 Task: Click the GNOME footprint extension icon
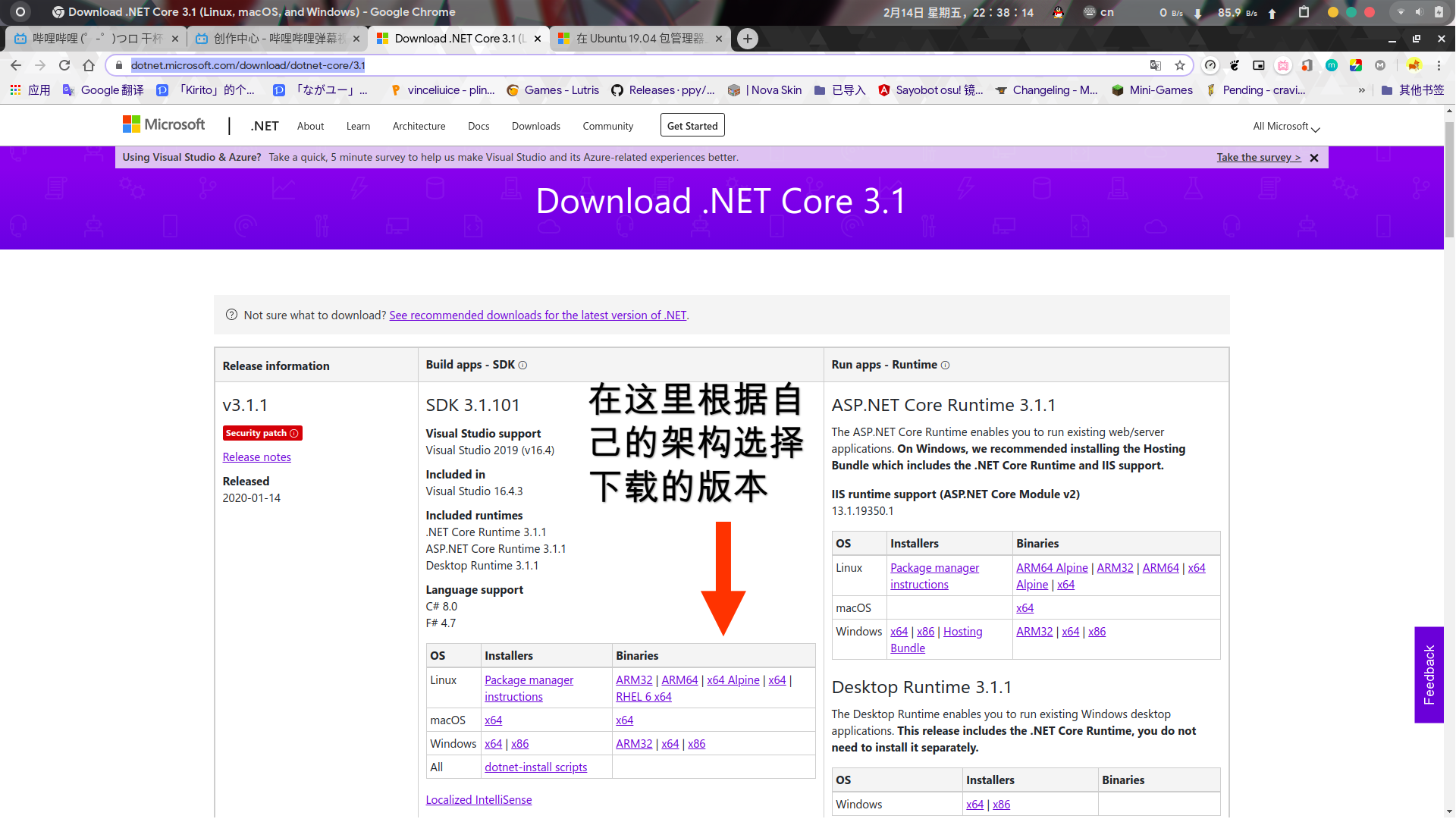[x=1235, y=65]
